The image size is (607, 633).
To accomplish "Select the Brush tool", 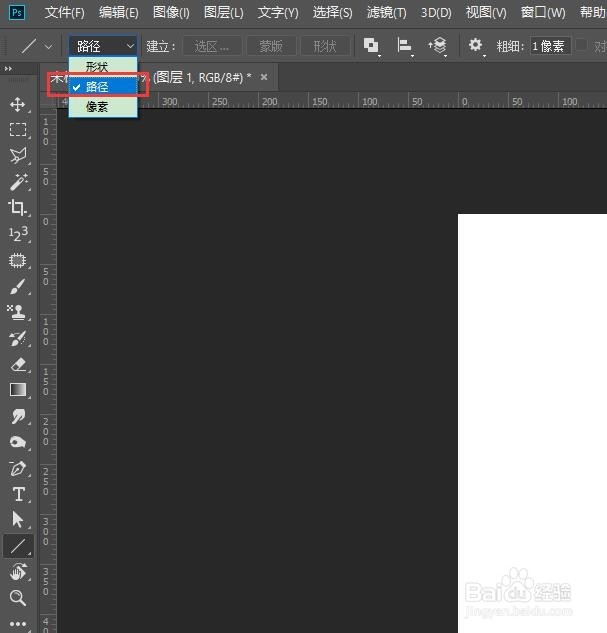I will [x=18, y=287].
